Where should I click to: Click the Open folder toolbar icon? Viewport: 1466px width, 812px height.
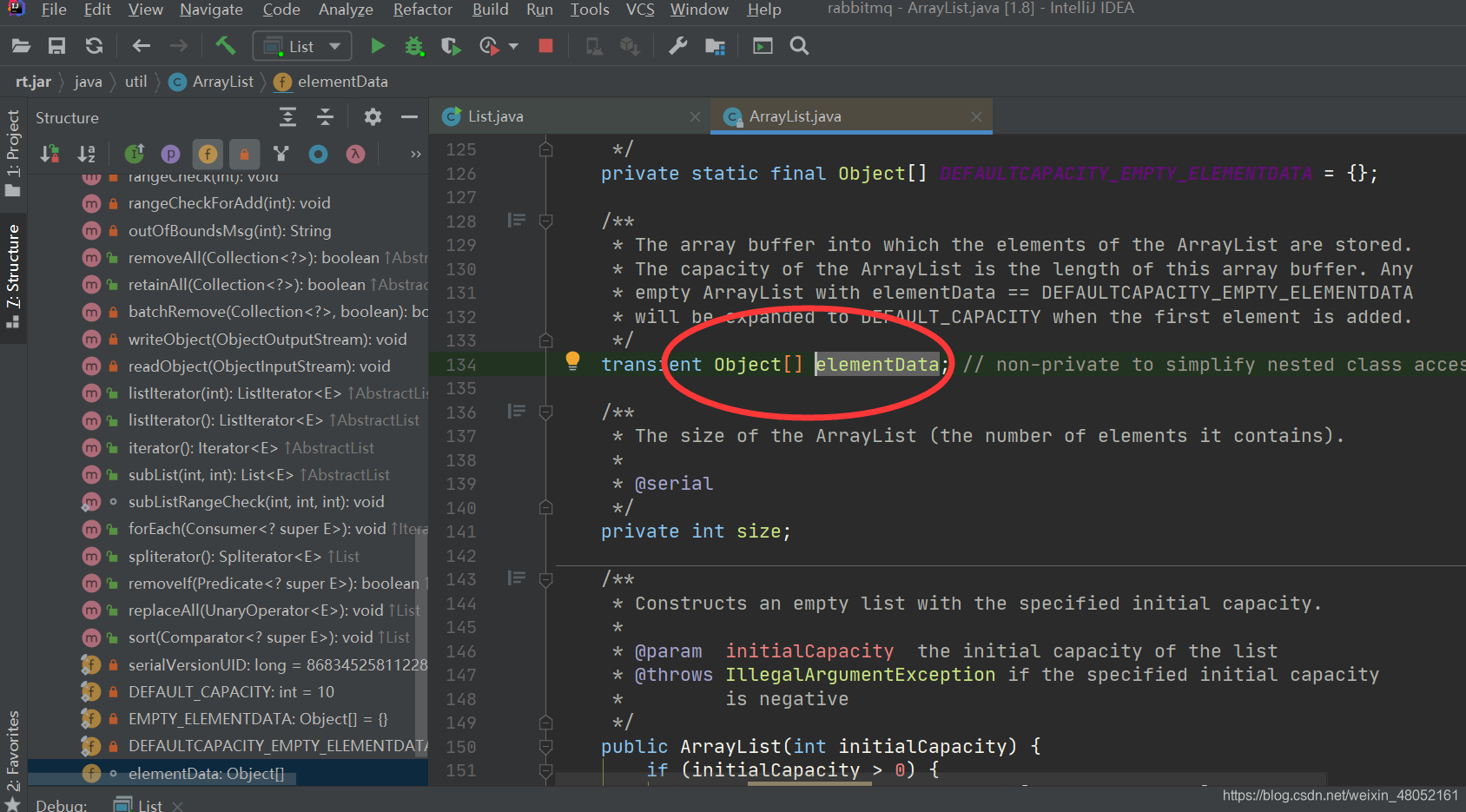pos(21,46)
